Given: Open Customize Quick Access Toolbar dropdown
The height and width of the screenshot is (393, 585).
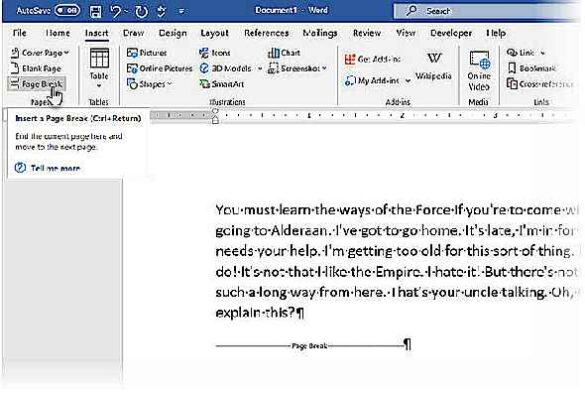Looking at the screenshot, I should click(x=181, y=12).
